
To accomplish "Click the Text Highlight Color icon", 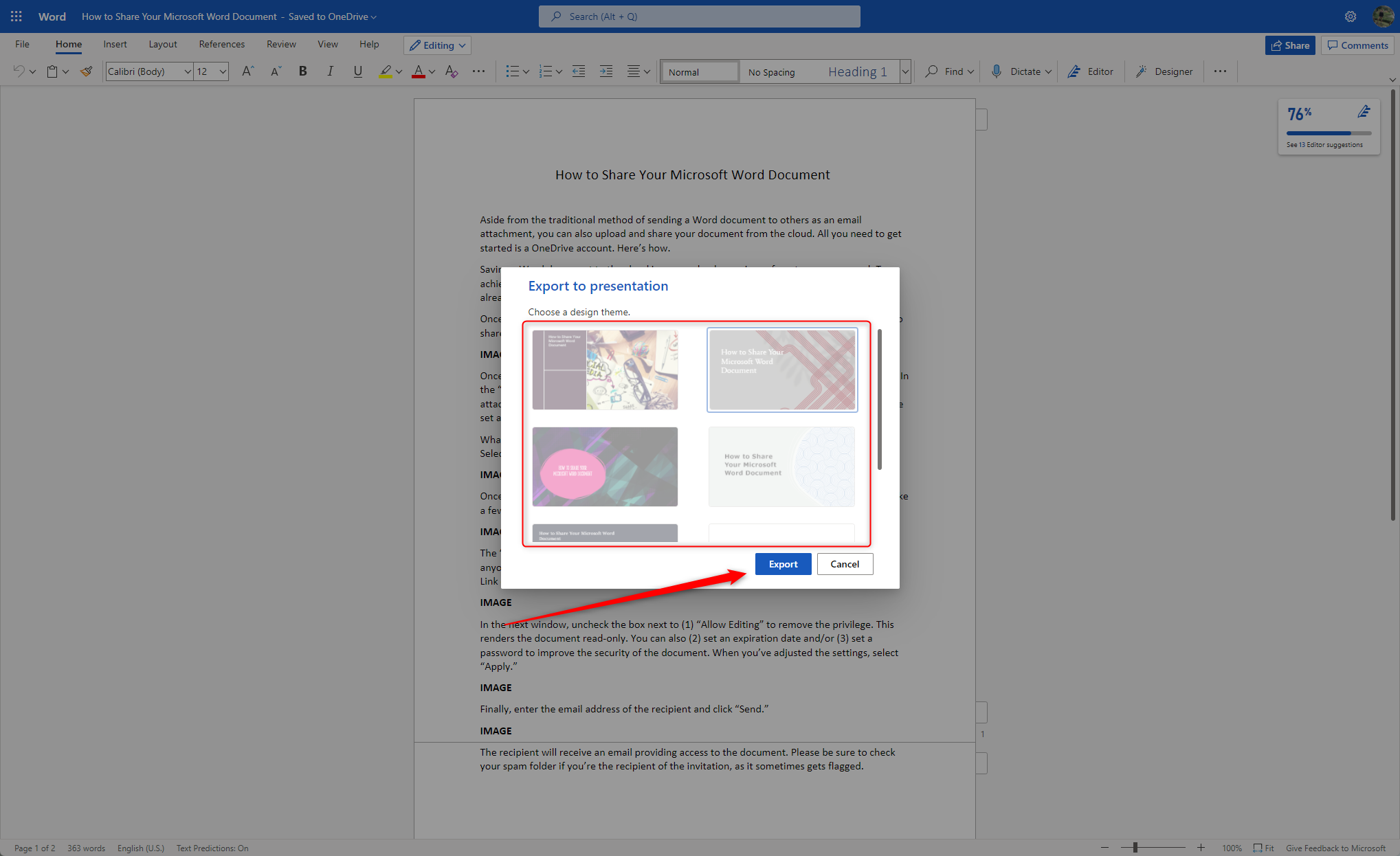I will tap(384, 71).
